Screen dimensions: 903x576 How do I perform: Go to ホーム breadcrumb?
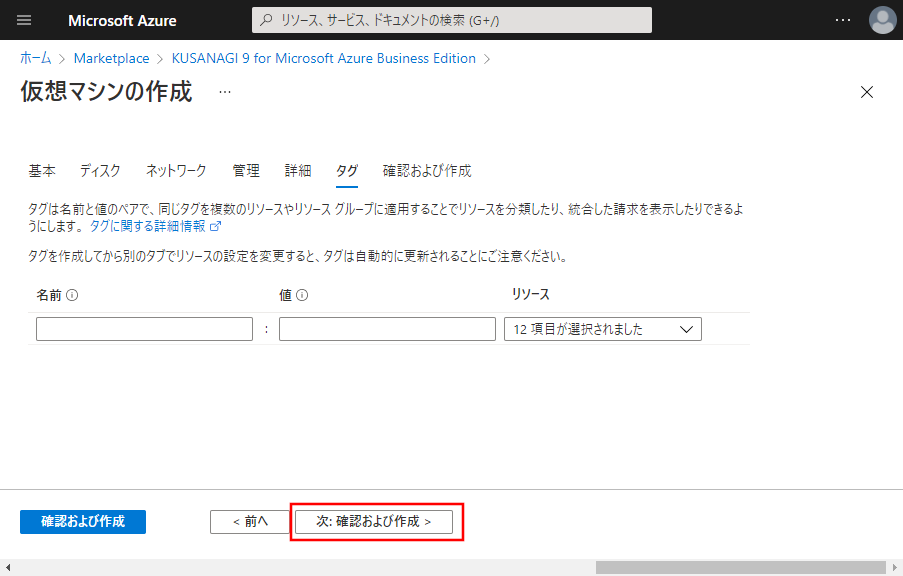tap(36, 58)
